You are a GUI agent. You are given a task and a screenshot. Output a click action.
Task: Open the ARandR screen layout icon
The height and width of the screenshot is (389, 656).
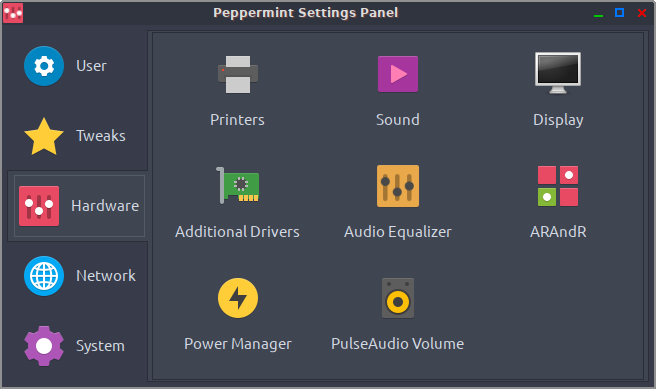558,186
